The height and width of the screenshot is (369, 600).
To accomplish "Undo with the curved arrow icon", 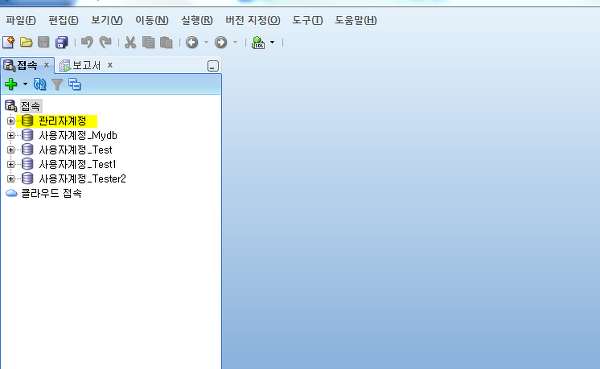I will point(87,42).
